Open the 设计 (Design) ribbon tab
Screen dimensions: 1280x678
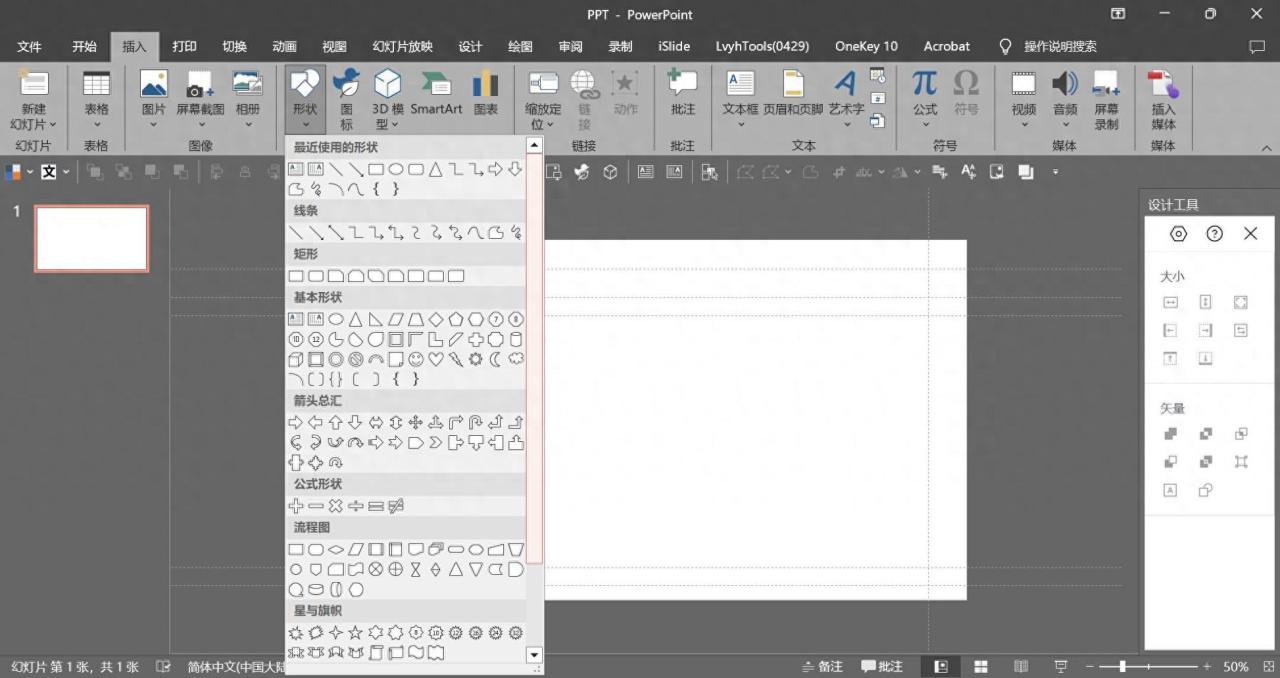tap(470, 46)
